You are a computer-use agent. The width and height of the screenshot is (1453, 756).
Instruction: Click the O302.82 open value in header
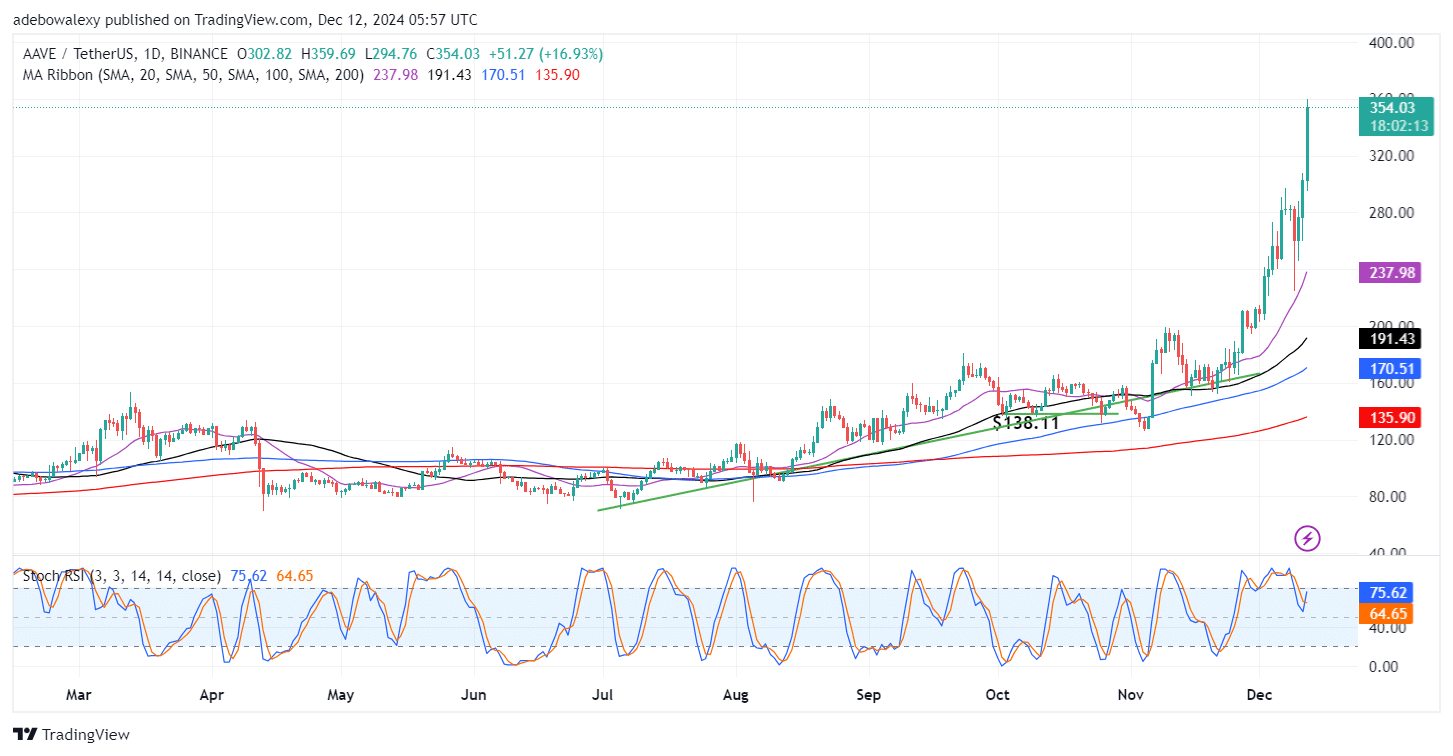coord(264,54)
